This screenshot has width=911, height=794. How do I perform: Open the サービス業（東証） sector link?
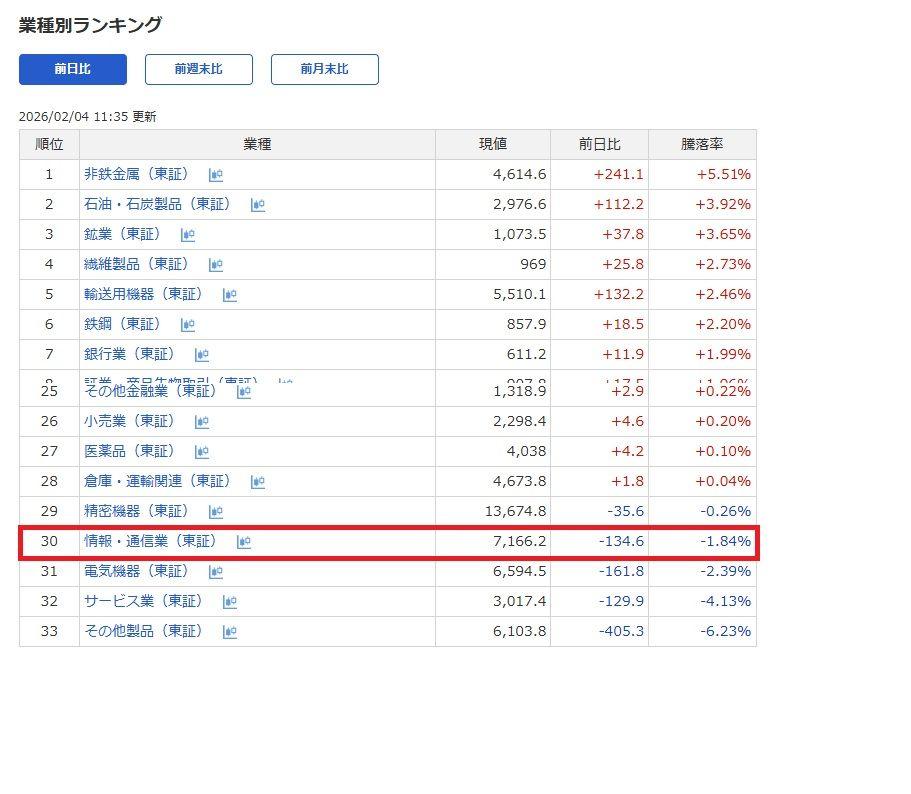click(143, 601)
